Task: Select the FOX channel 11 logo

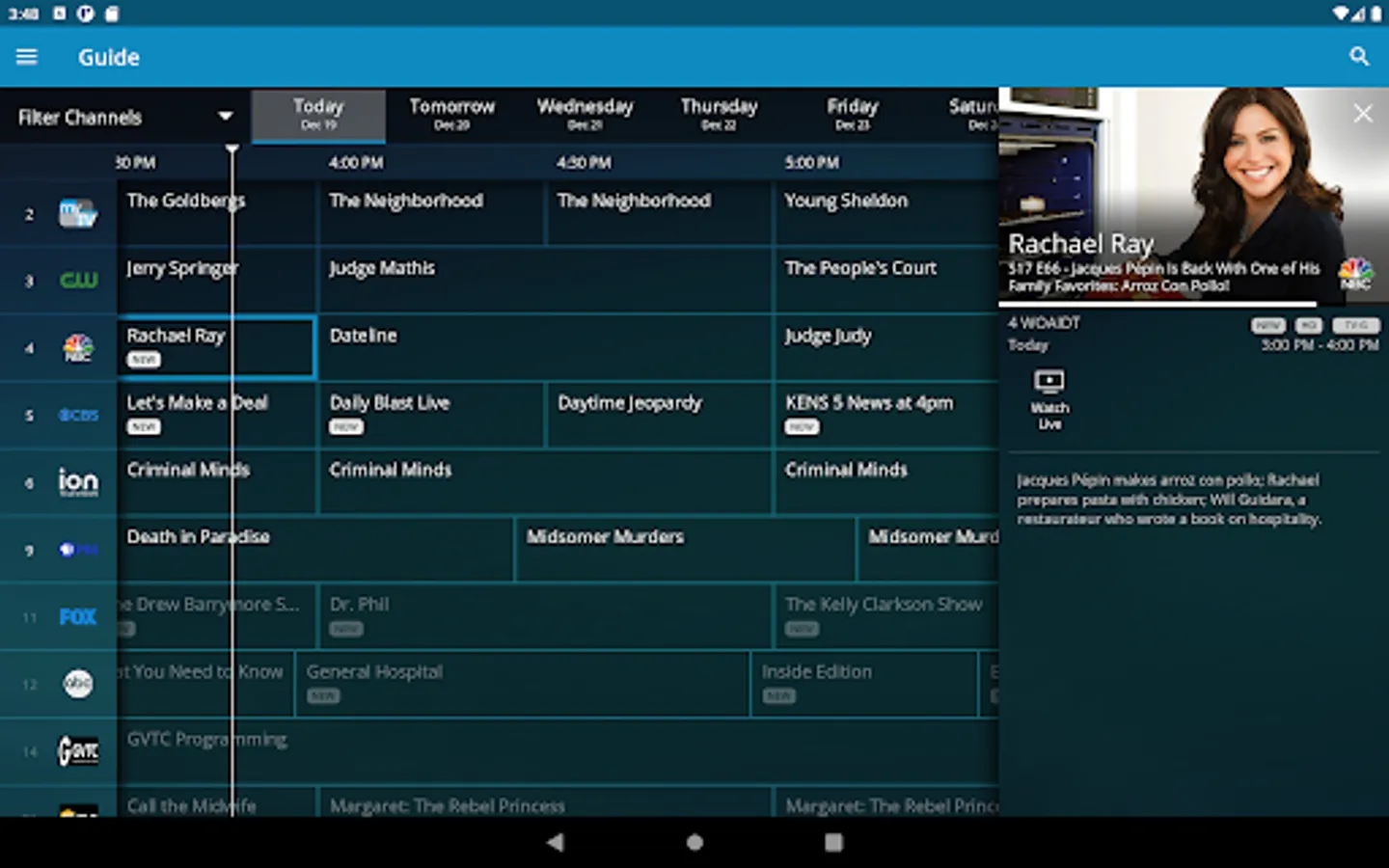Action: (x=78, y=617)
